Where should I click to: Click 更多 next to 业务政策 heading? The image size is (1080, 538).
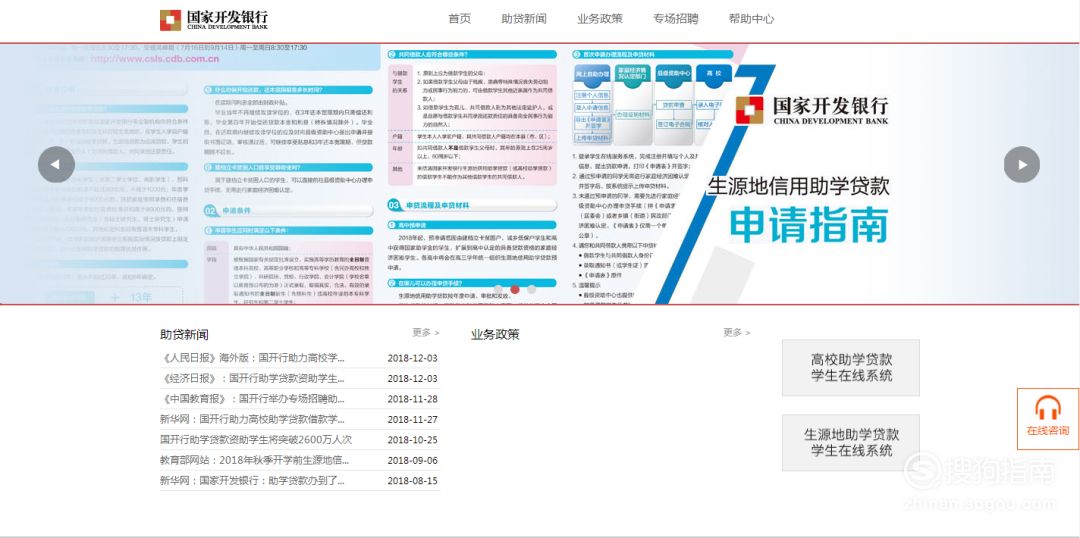[736, 333]
